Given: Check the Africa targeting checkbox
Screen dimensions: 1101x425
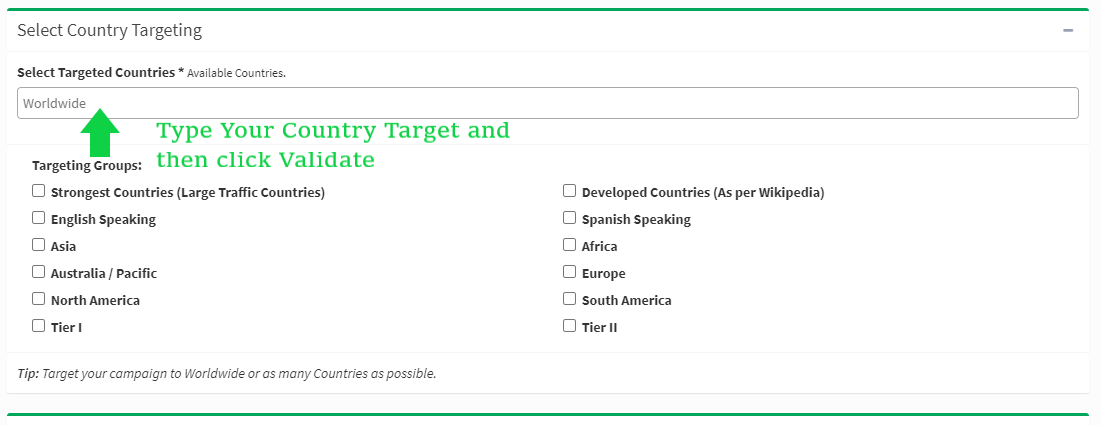Looking at the screenshot, I should (570, 245).
